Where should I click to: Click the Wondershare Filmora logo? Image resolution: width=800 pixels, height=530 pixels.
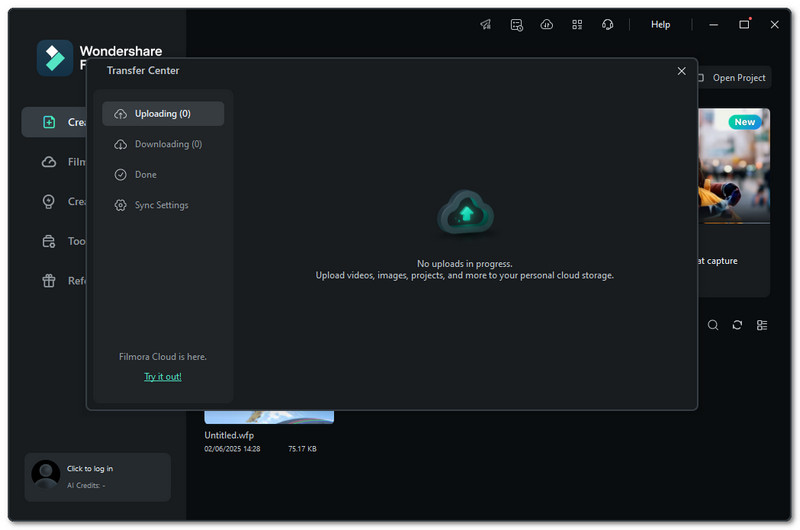pyautogui.click(x=55, y=58)
